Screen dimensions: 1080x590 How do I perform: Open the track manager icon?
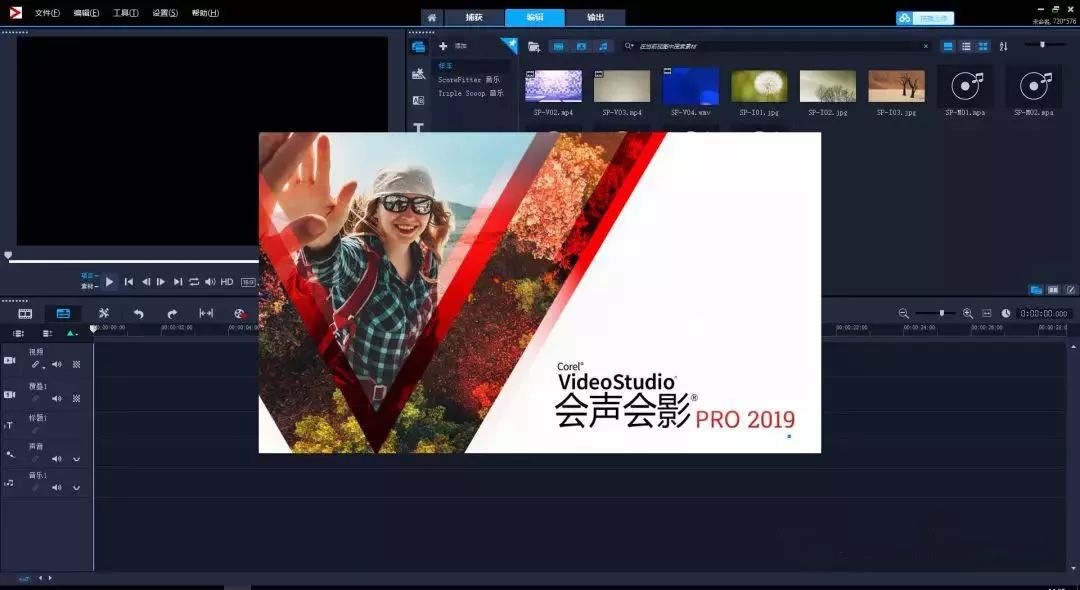pos(17,333)
